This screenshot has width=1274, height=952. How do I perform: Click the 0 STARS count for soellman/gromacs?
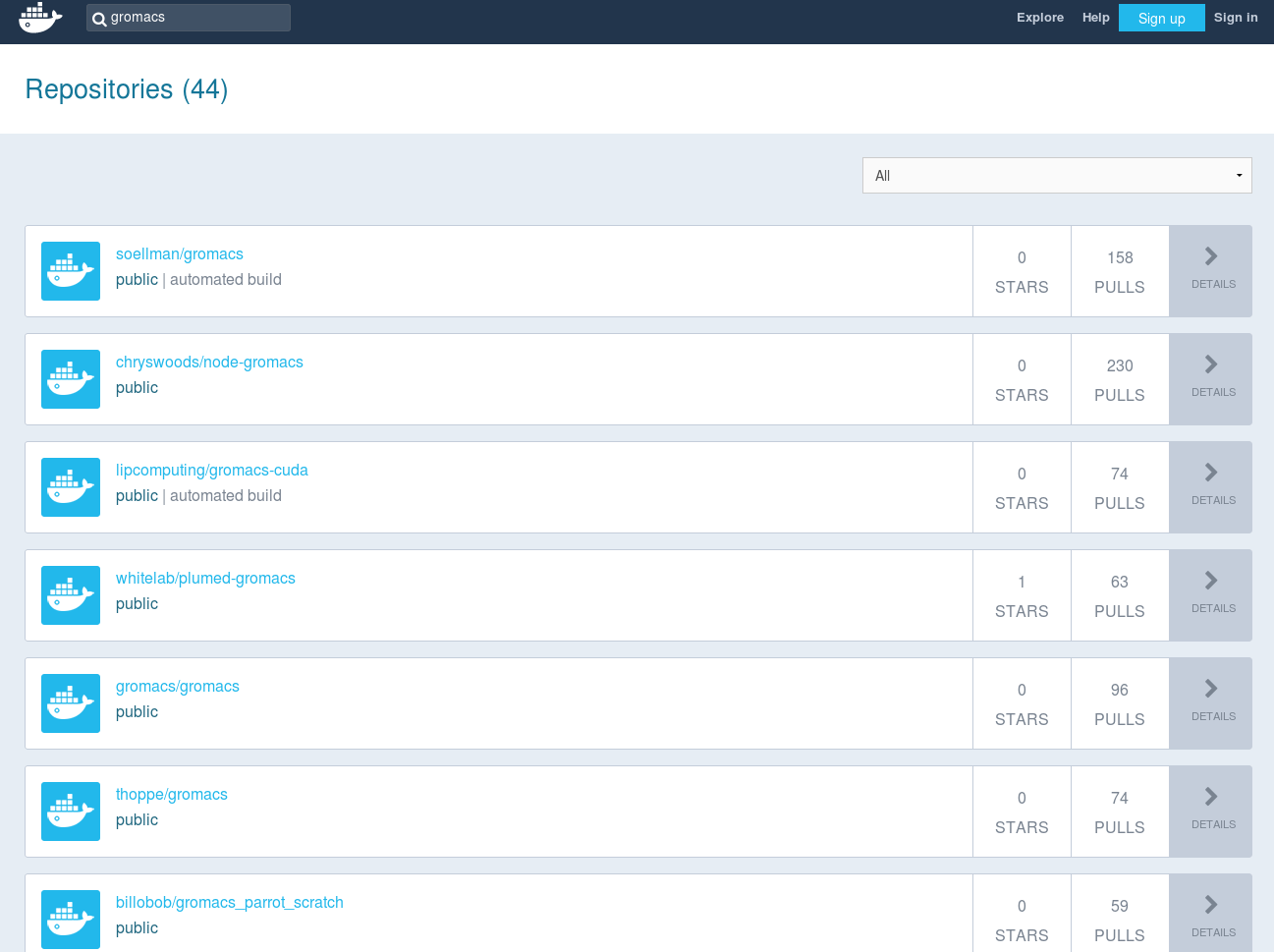tap(1022, 271)
